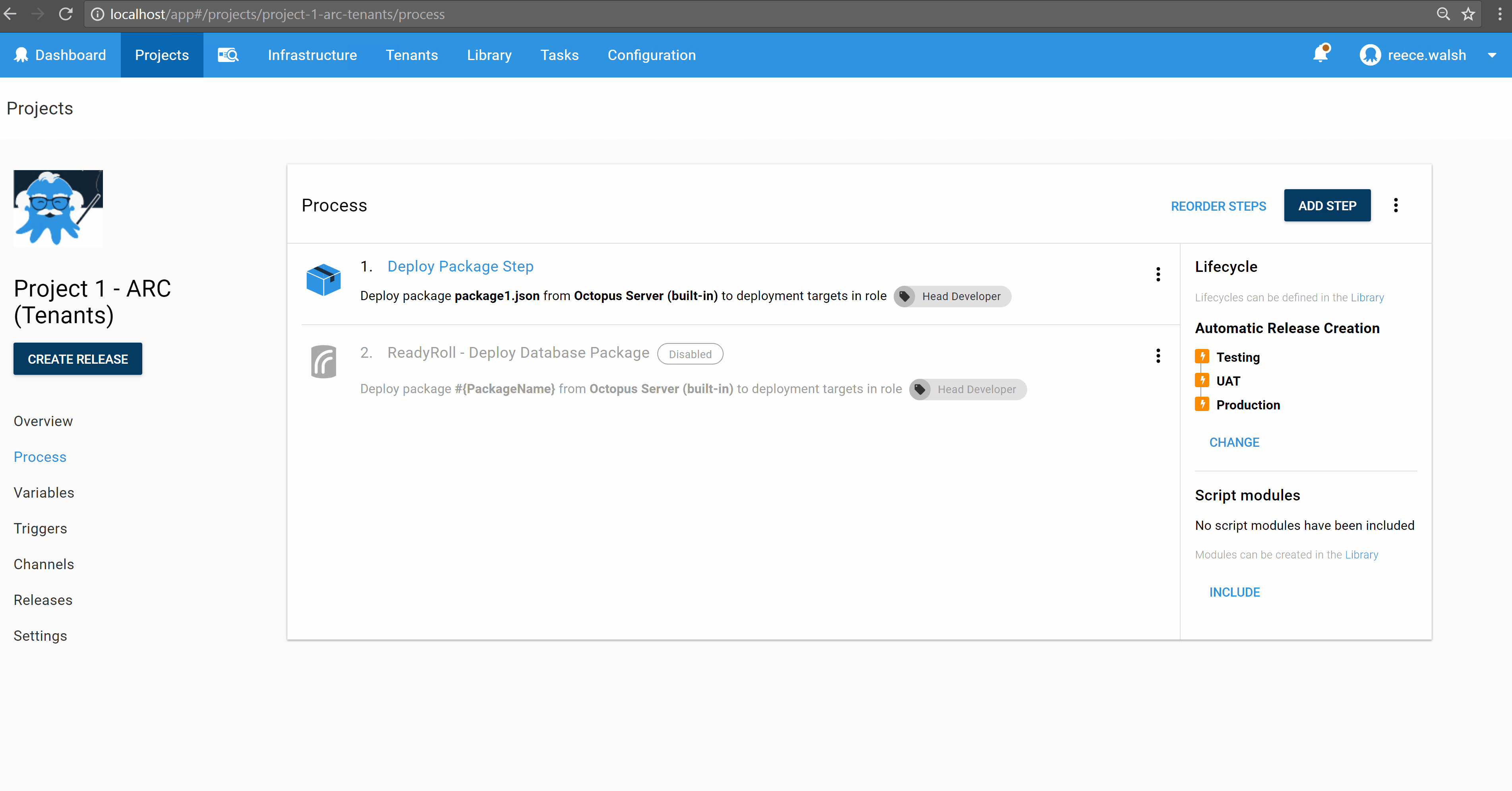The width and height of the screenshot is (1512, 791).
Task: Click the notifications bell icon
Action: (1320, 54)
